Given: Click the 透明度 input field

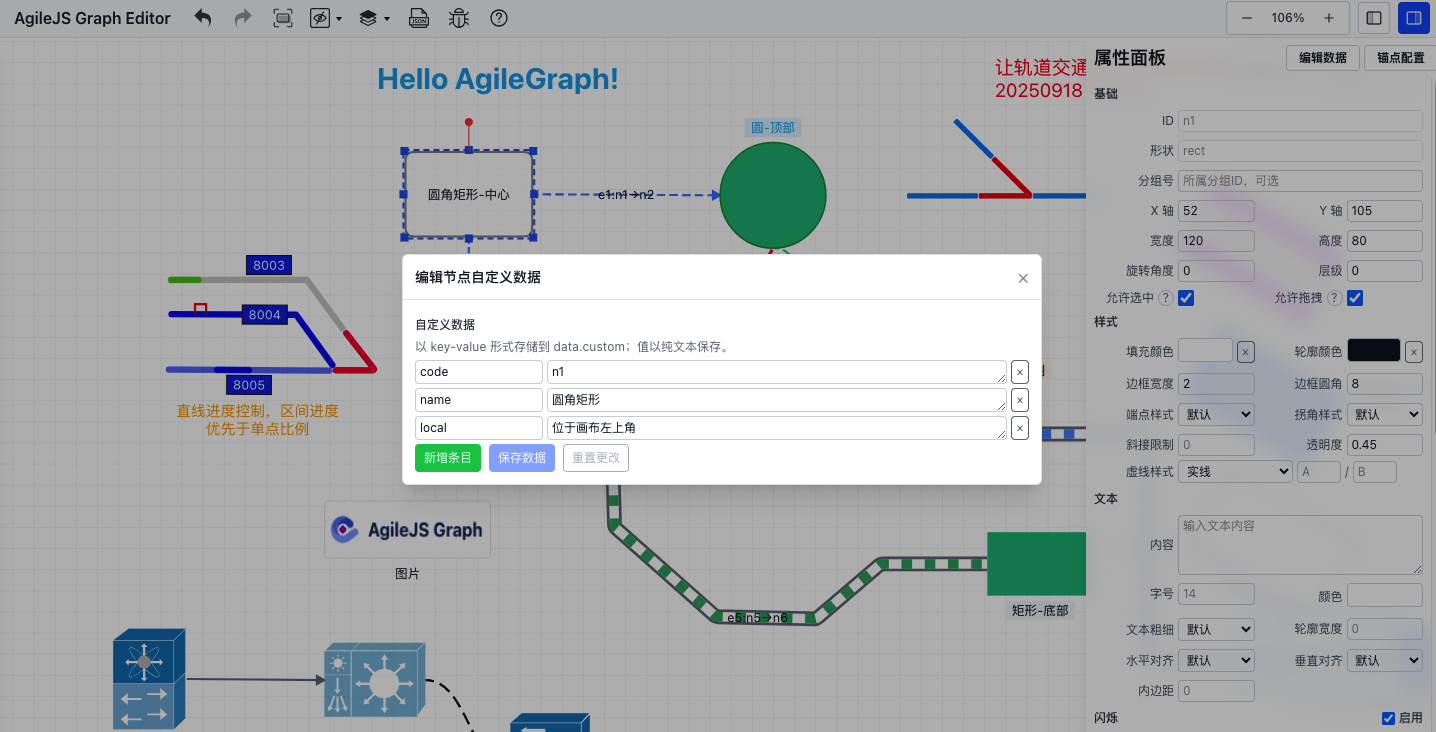Looking at the screenshot, I should 1385,445.
